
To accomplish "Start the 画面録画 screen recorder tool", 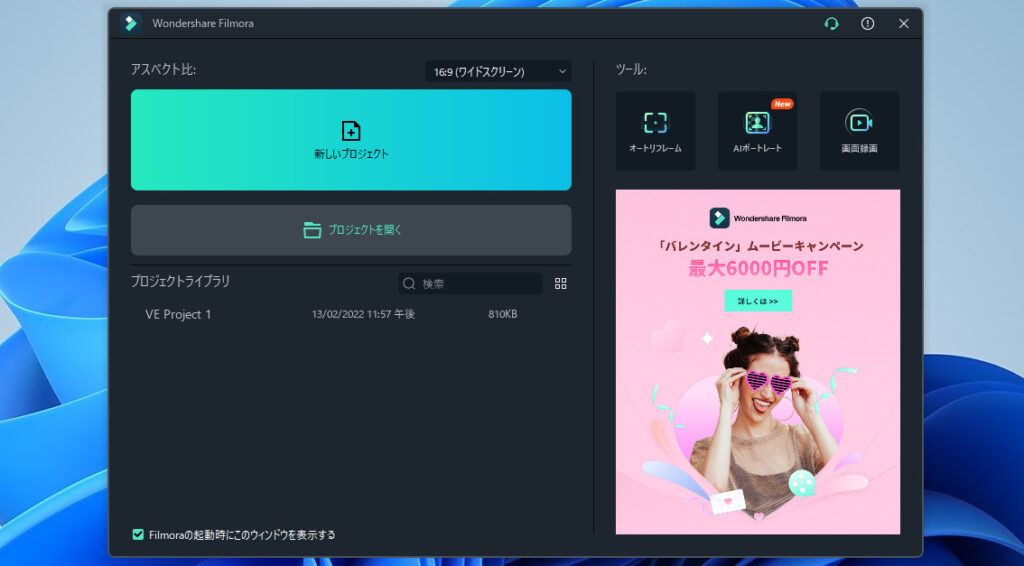I will tap(859, 131).
